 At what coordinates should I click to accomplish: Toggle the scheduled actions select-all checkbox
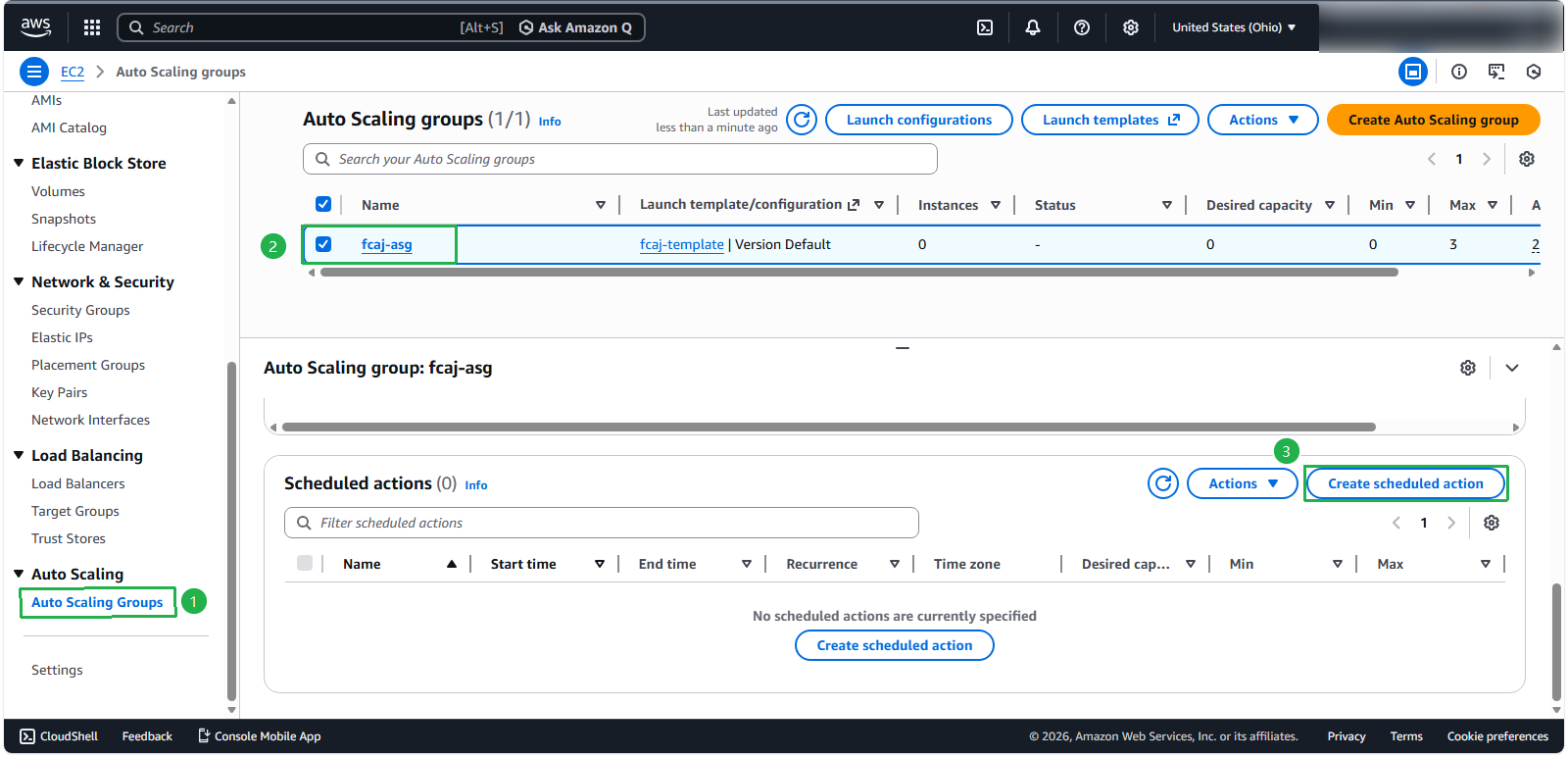point(305,563)
